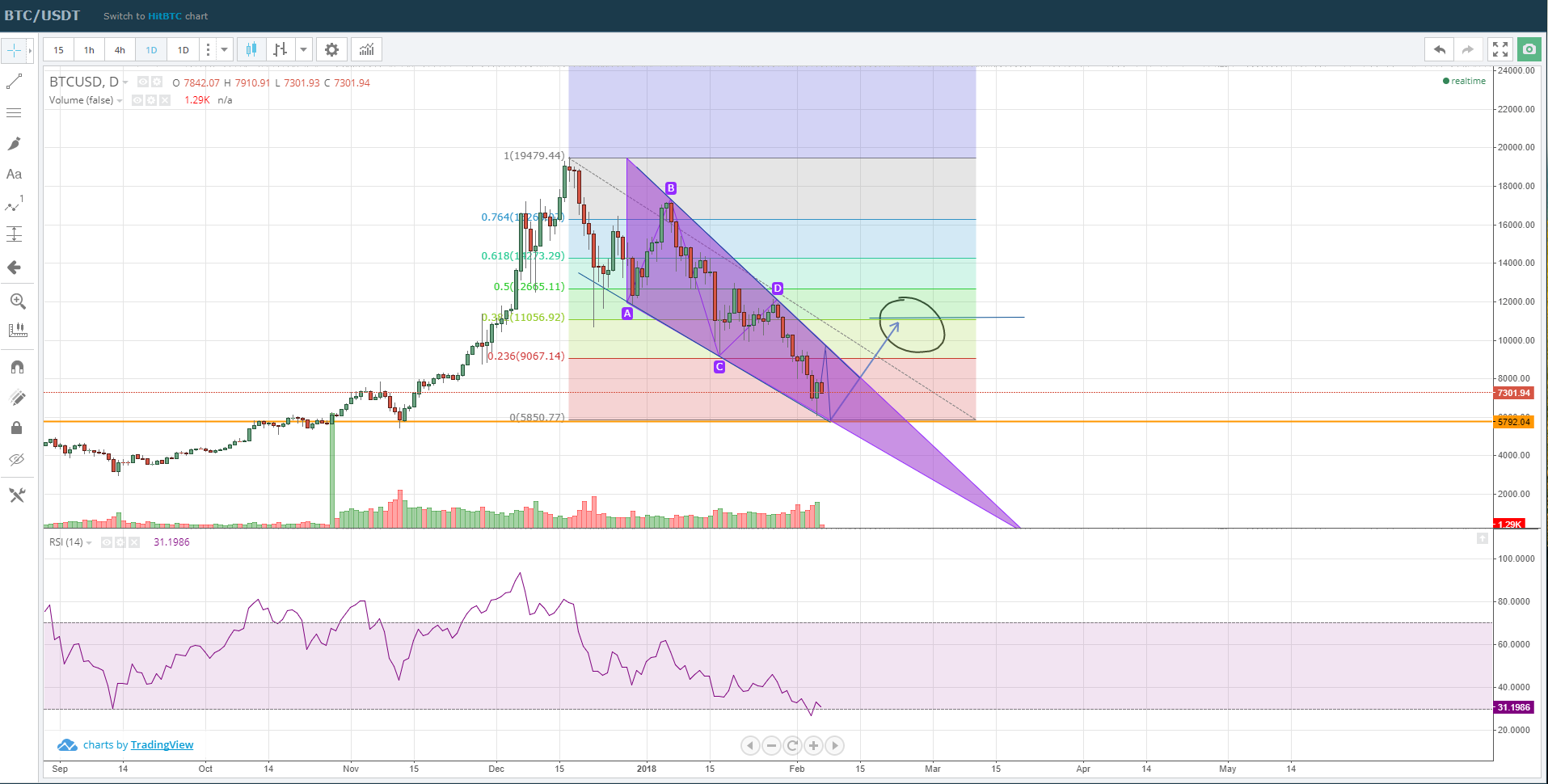Reset the chart view

pos(792,745)
